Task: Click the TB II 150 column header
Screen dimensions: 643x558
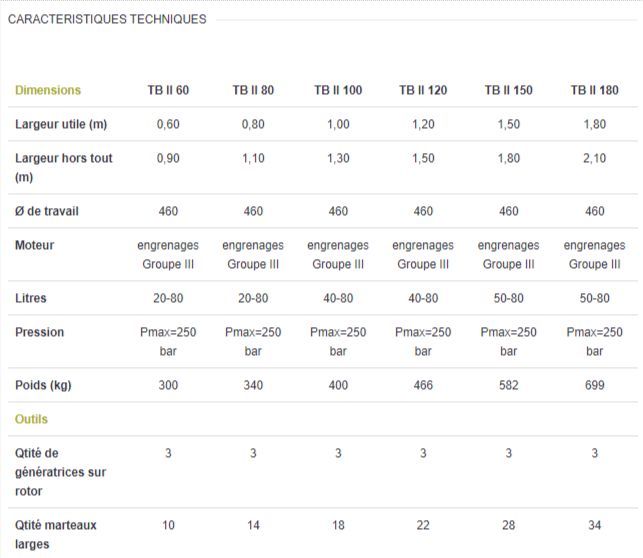Action: coord(509,90)
